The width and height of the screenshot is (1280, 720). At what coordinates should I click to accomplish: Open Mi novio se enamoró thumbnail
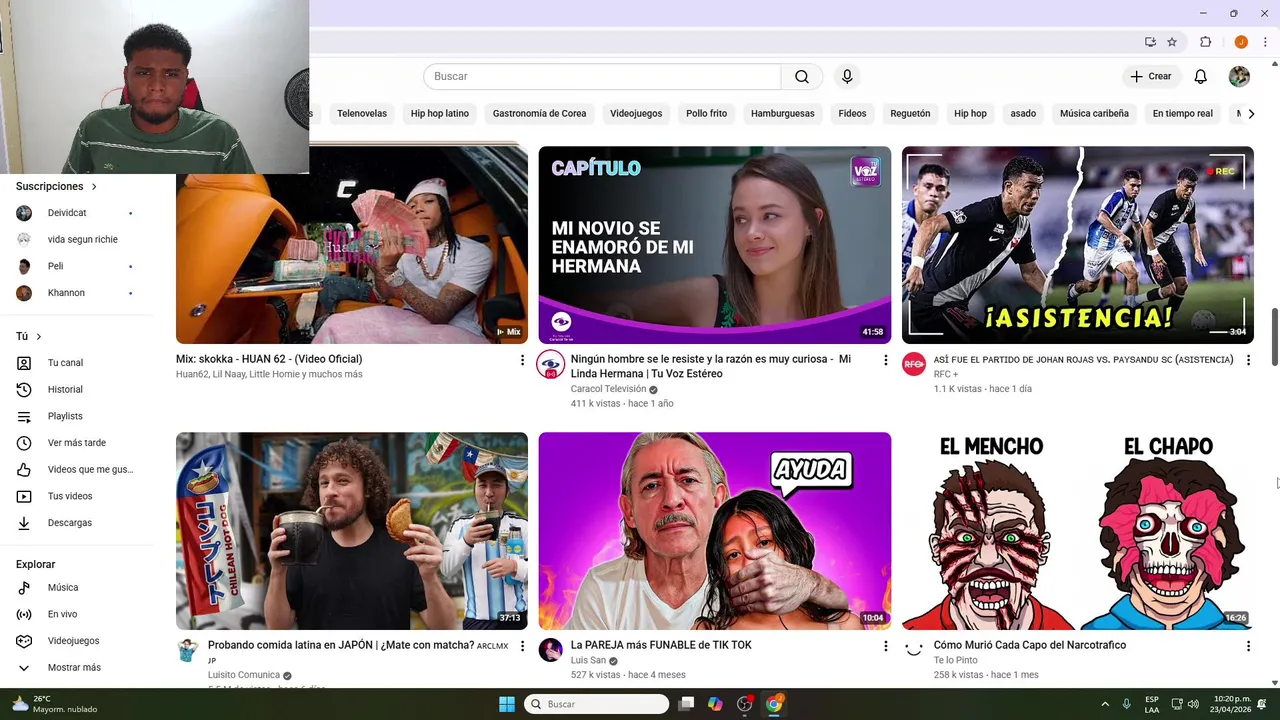(x=715, y=245)
